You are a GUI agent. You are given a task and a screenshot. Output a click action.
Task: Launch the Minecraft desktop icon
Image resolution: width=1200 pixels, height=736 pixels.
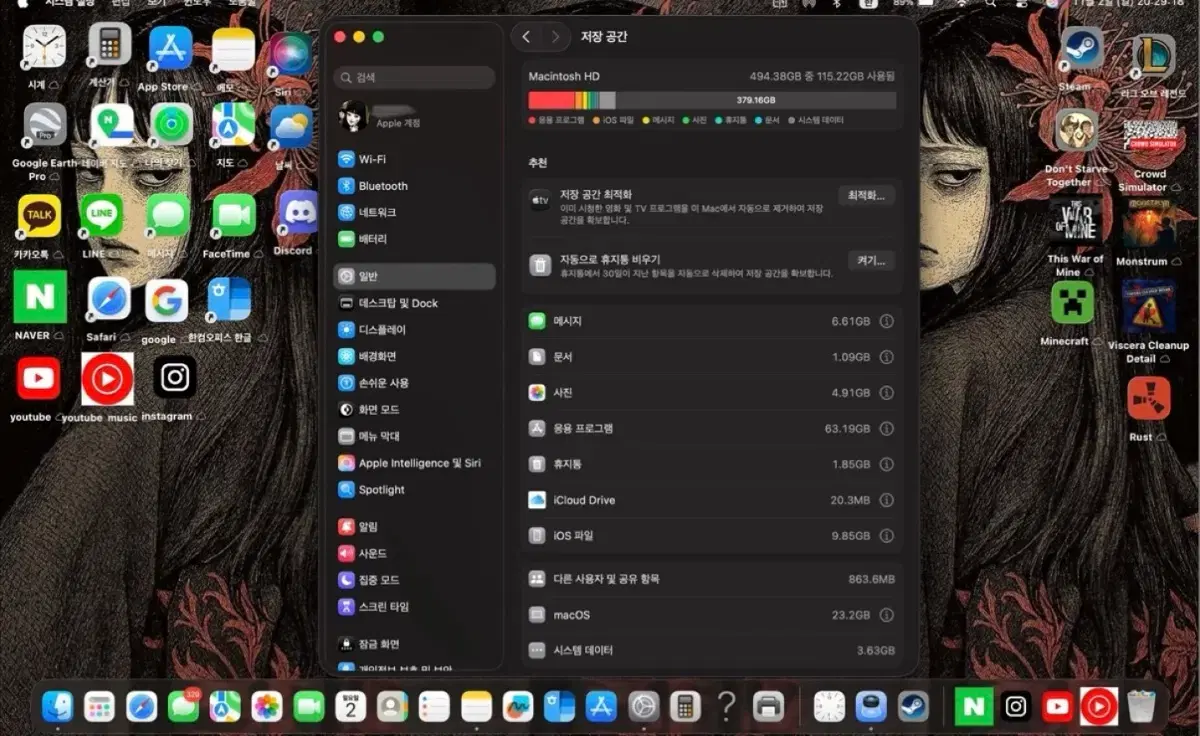(1072, 302)
